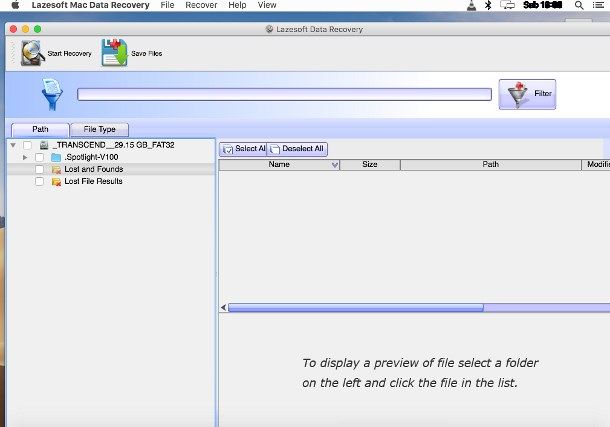The width and height of the screenshot is (610, 427).
Task: Select the Lost and Founds tree row
Action: [x=111, y=169]
